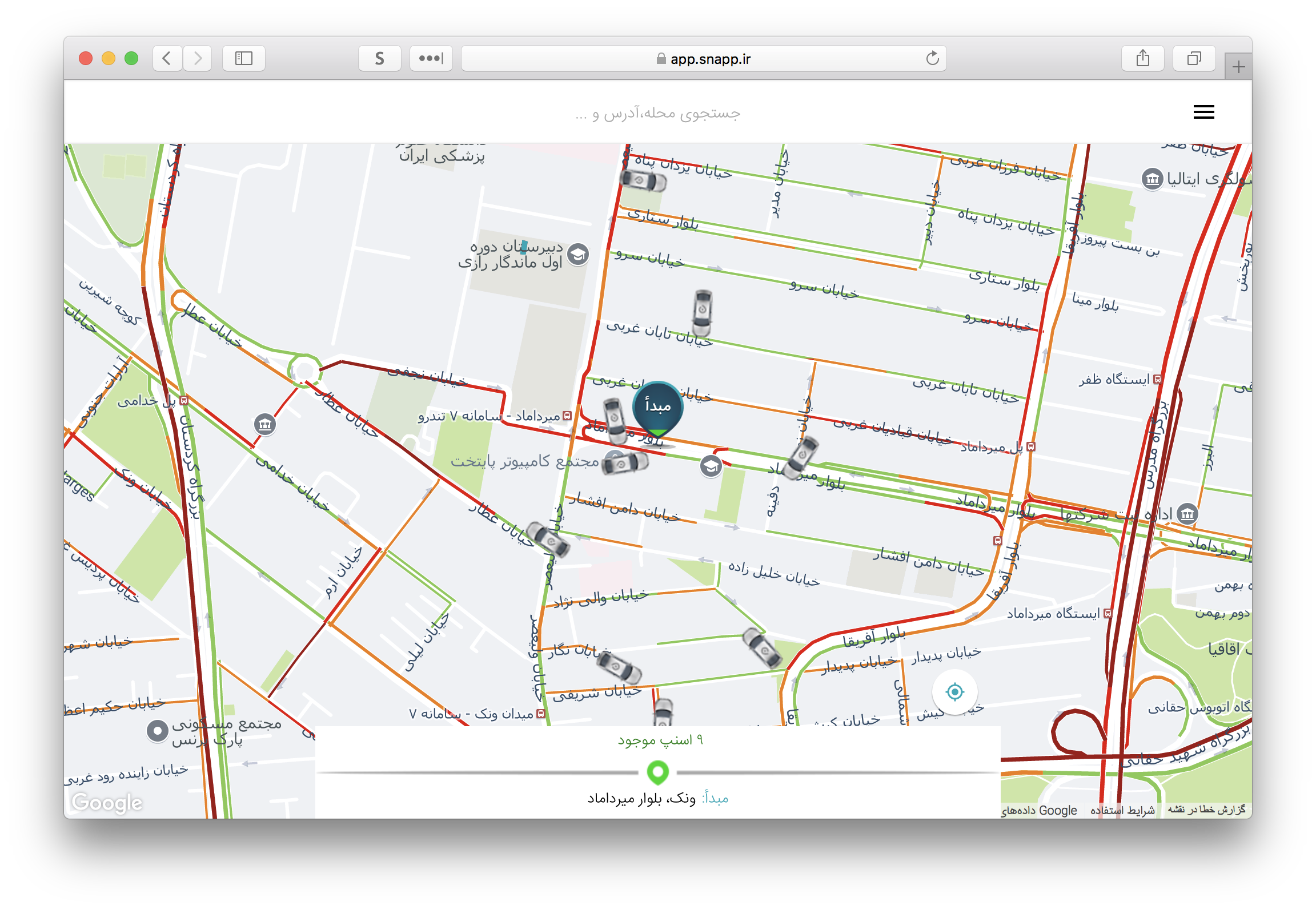Click the password dots extension button
Screen dimensions: 1316x910
click(x=431, y=58)
